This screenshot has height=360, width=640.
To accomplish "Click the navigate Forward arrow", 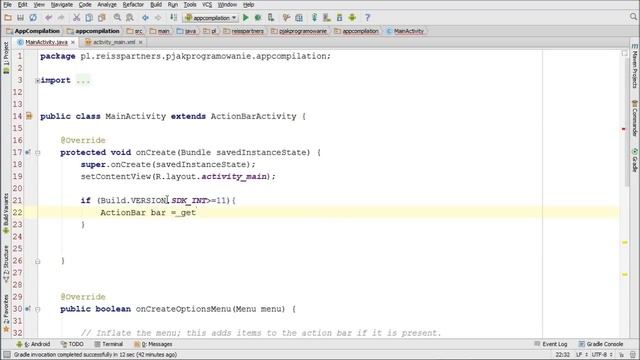I will (158, 18).
